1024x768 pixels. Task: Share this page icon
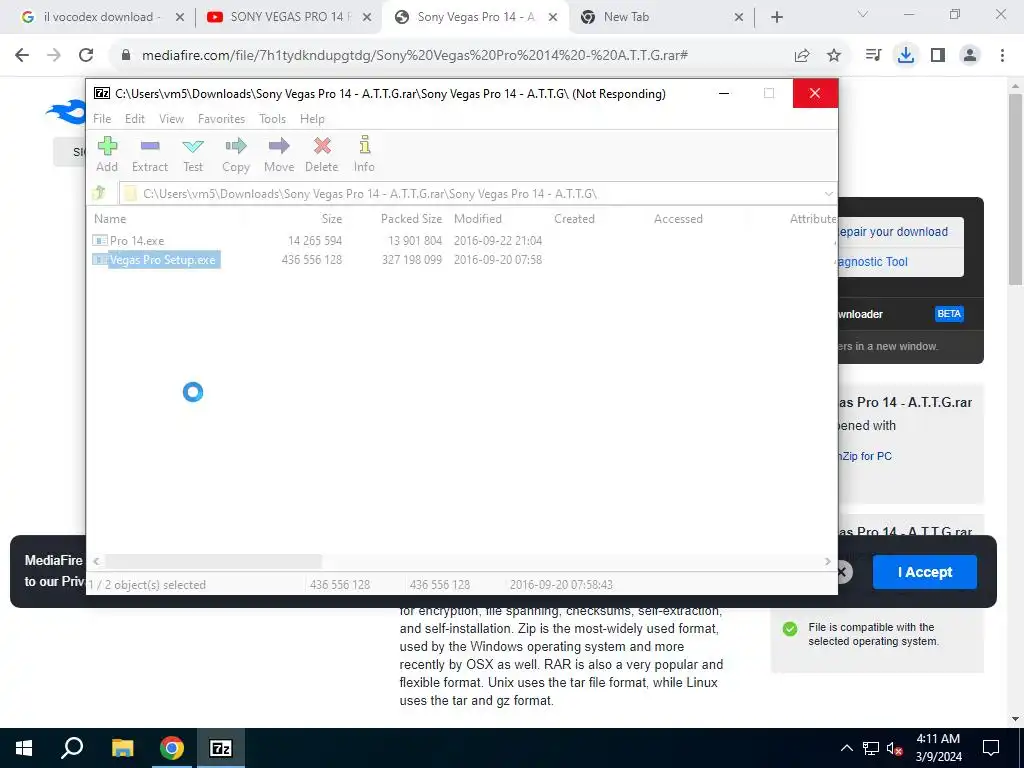802,56
